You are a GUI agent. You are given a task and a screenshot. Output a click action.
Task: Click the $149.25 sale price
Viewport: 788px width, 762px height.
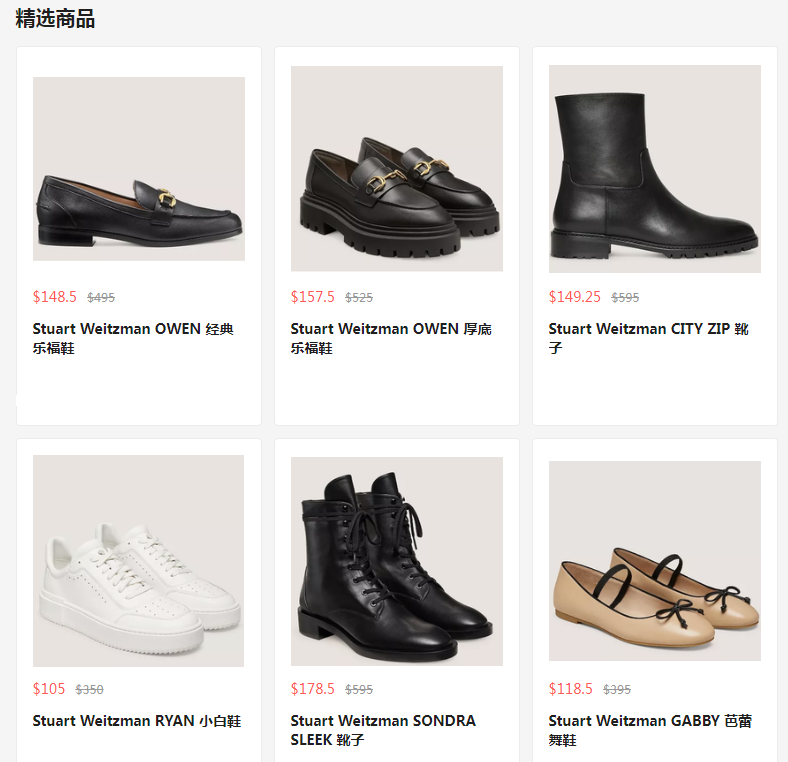pyautogui.click(x=574, y=297)
